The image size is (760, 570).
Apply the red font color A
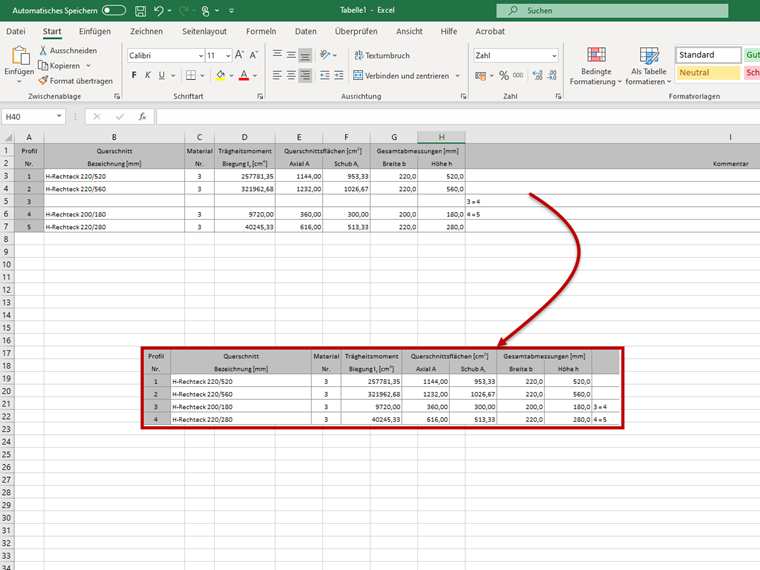pyautogui.click(x=244, y=75)
